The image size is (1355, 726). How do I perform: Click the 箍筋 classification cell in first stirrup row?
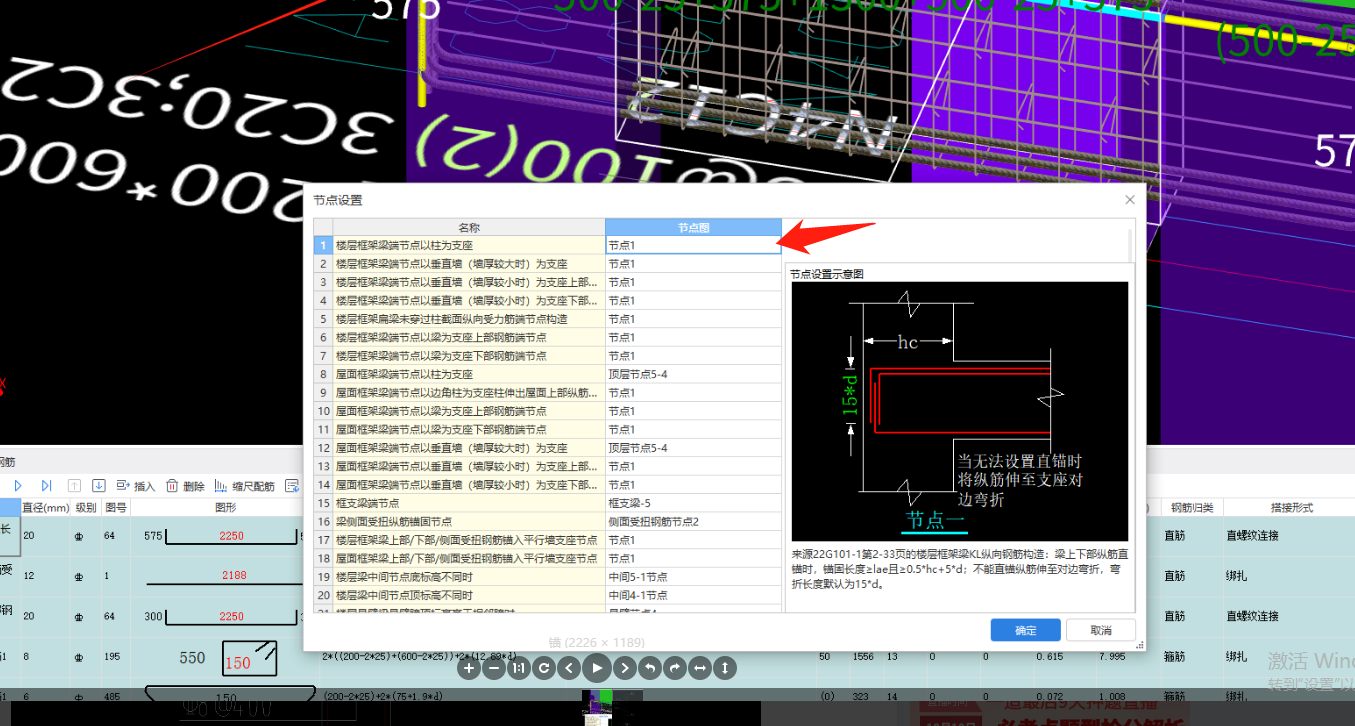(x=1176, y=656)
